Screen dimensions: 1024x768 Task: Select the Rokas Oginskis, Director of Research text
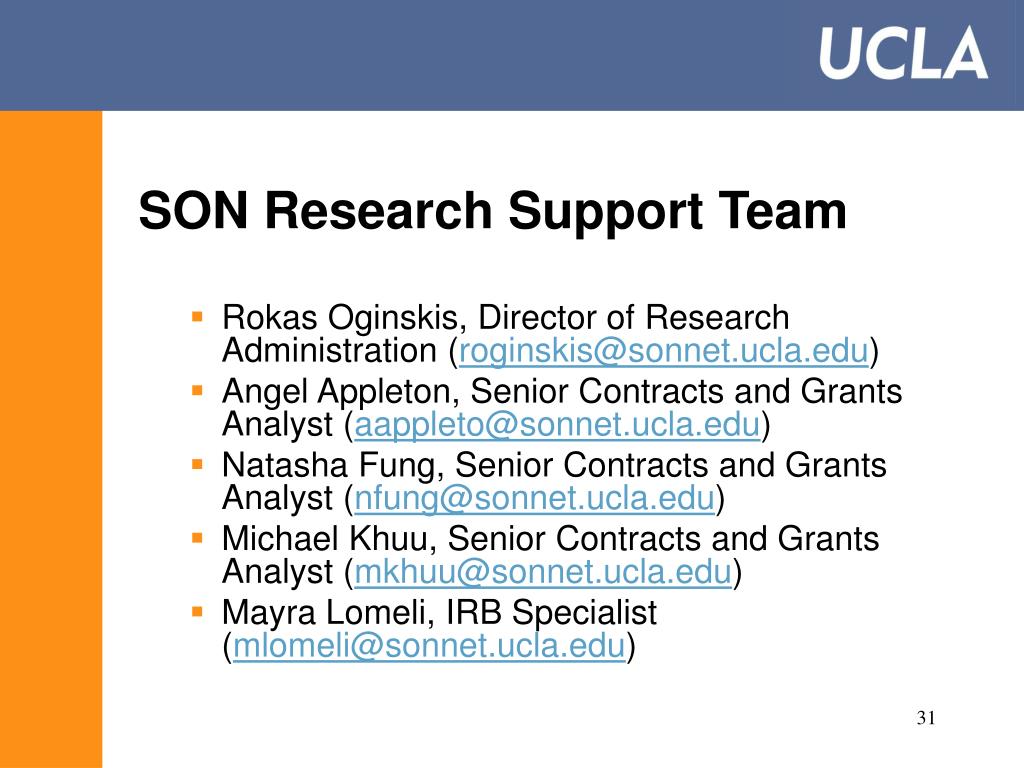coord(505,318)
